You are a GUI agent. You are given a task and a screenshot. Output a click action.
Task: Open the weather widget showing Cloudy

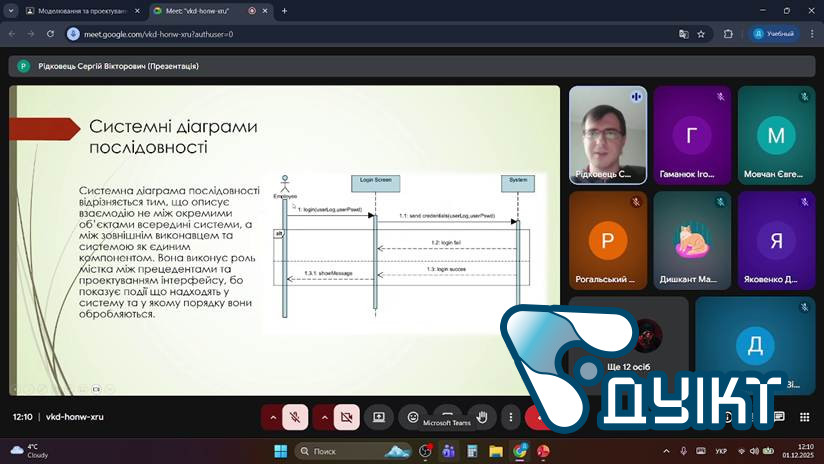pyautogui.click(x=30, y=451)
